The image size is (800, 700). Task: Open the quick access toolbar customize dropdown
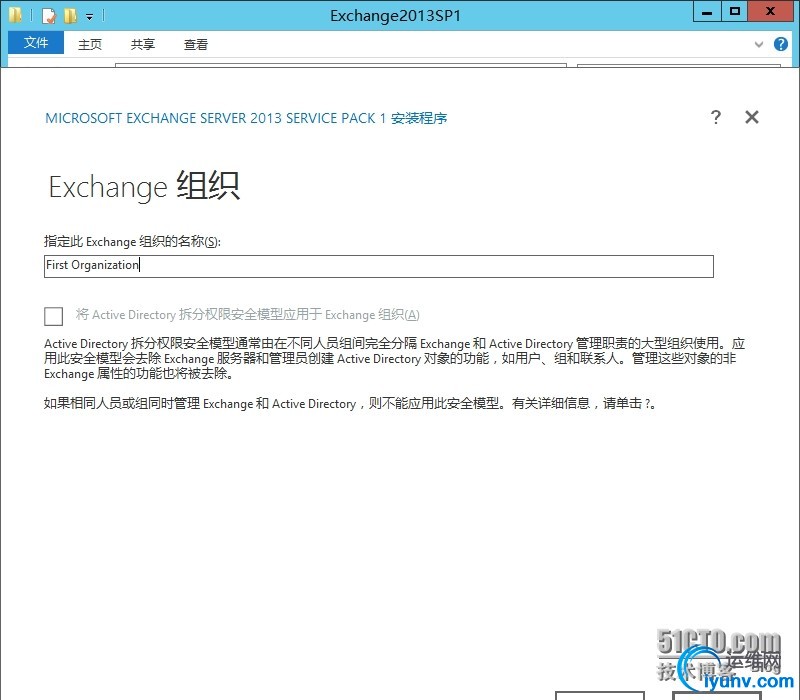tap(89, 17)
